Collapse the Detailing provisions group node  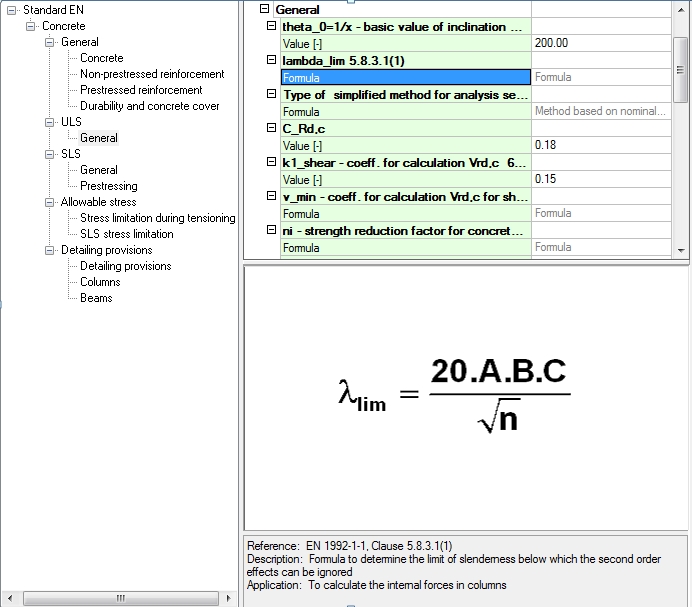[49, 250]
